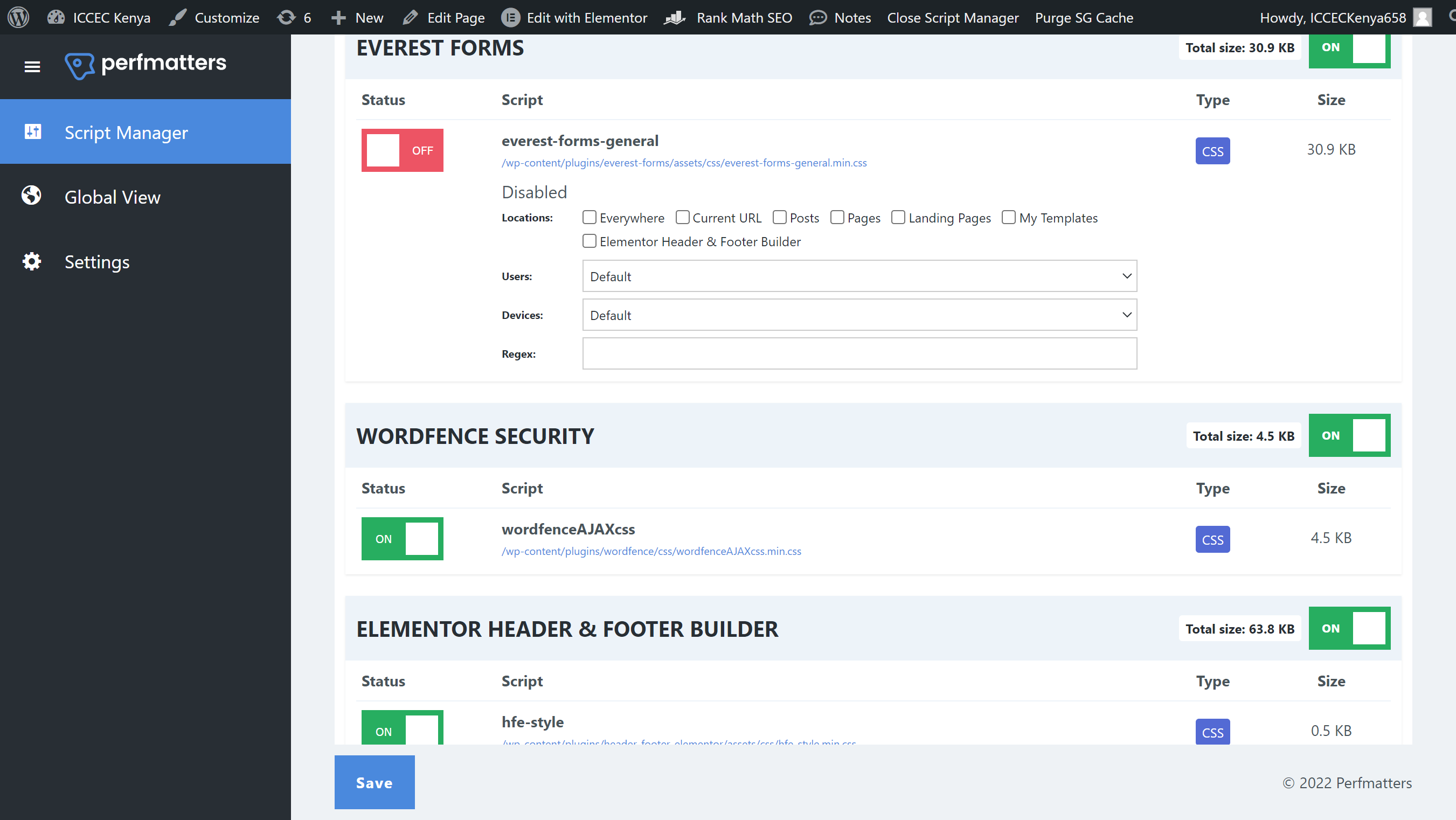Screen dimensions: 1456x820
Task: Check the Posts location checkbox
Action: click(779, 217)
